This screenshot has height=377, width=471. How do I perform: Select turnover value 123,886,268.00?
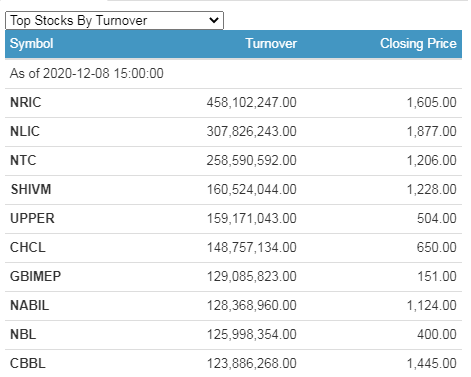coord(252,363)
